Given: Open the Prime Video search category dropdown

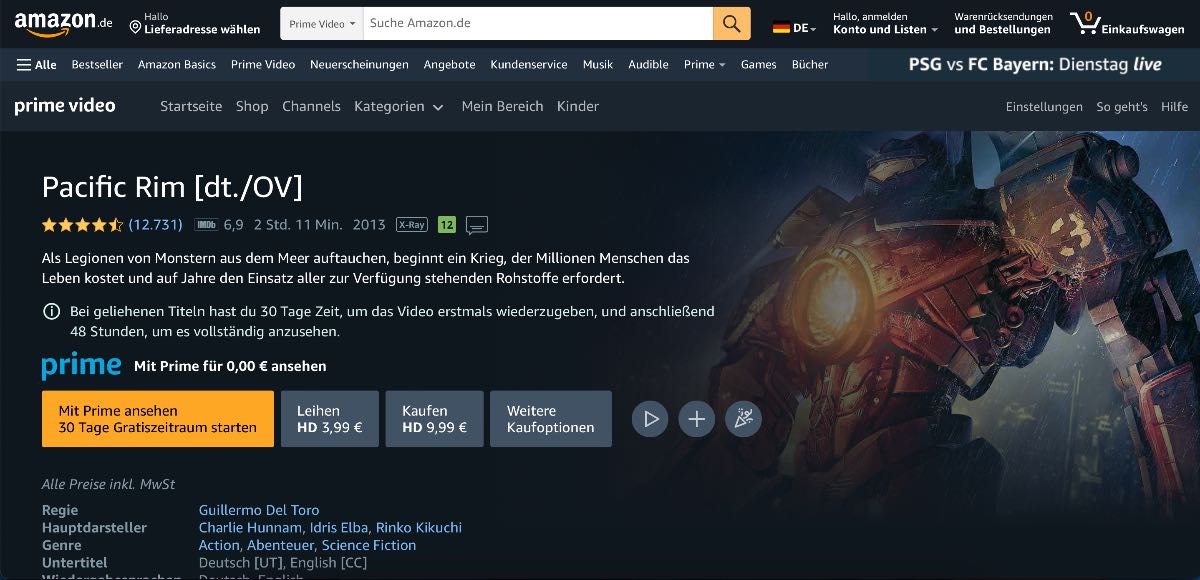Looking at the screenshot, I should pyautogui.click(x=322, y=23).
